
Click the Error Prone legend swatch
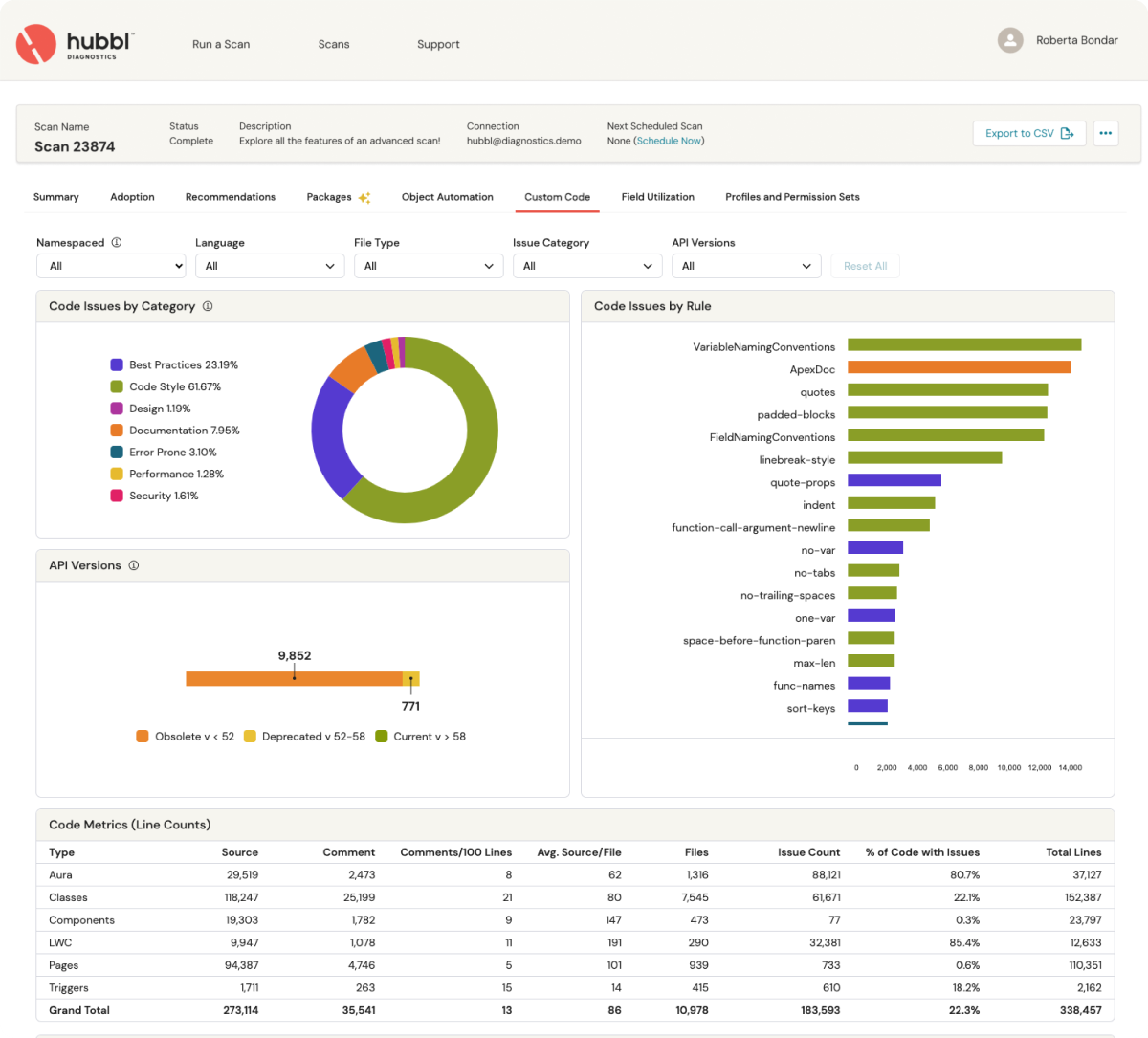click(117, 452)
